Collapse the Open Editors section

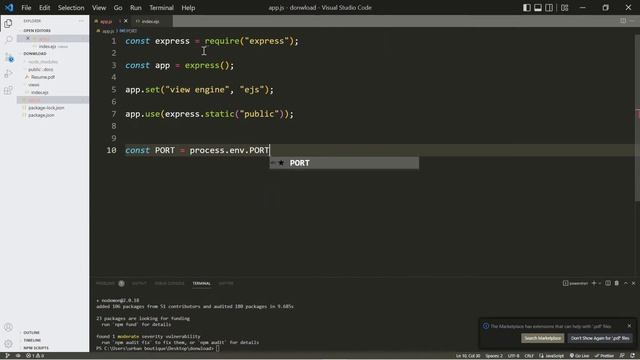[37, 31]
